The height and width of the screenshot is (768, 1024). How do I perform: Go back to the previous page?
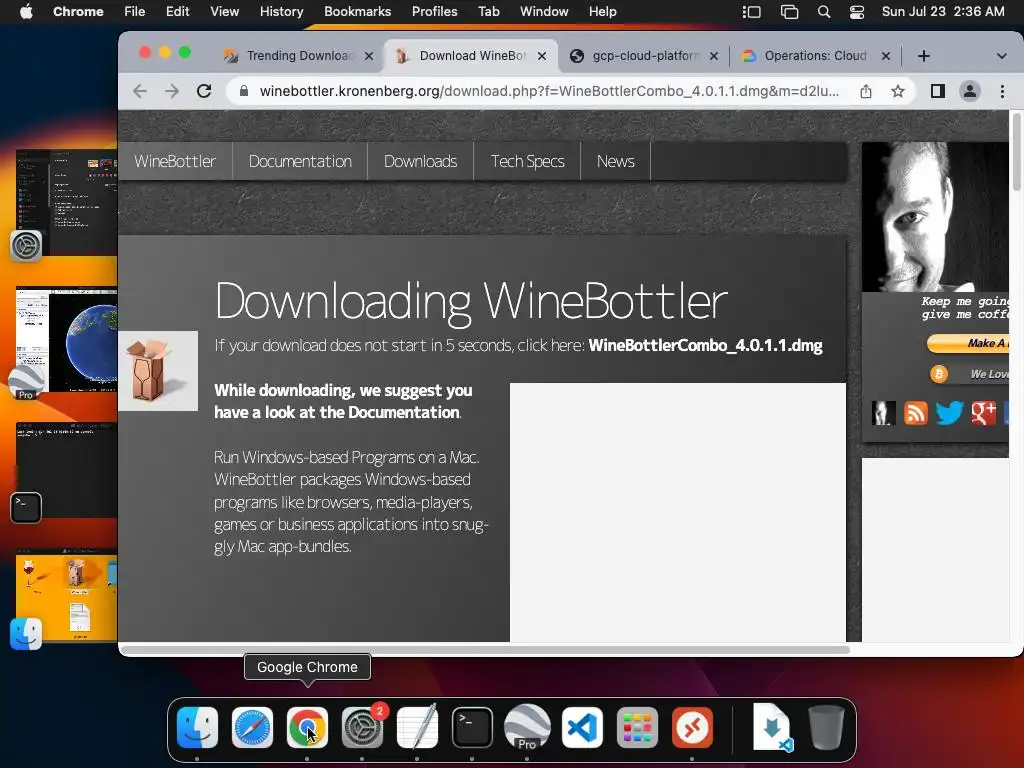pyautogui.click(x=140, y=91)
